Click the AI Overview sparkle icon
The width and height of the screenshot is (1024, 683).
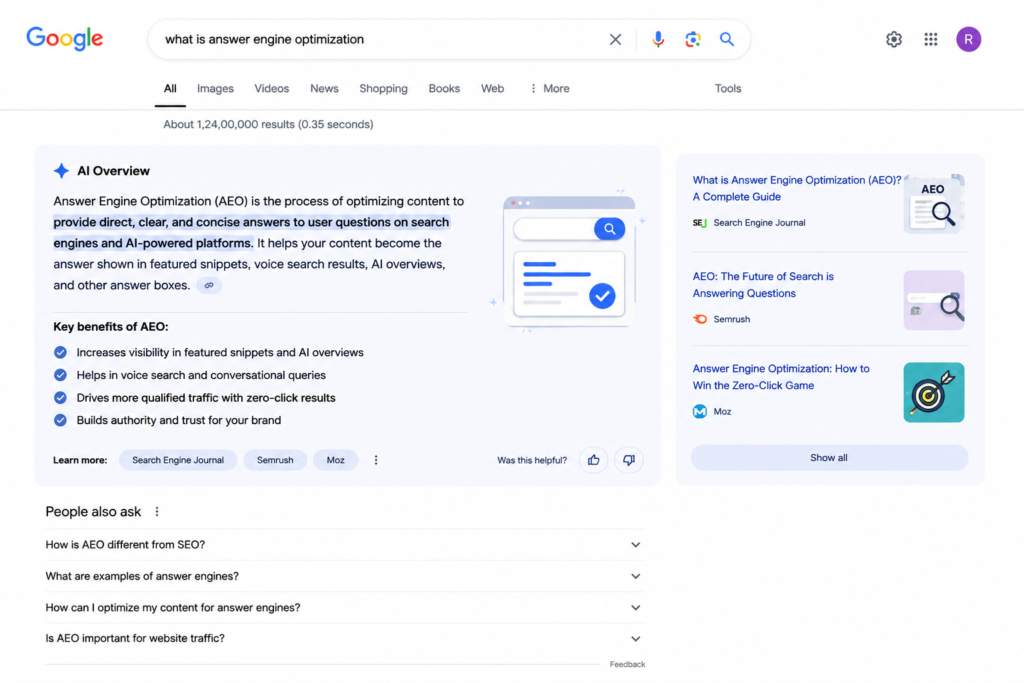[x=61, y=171]
